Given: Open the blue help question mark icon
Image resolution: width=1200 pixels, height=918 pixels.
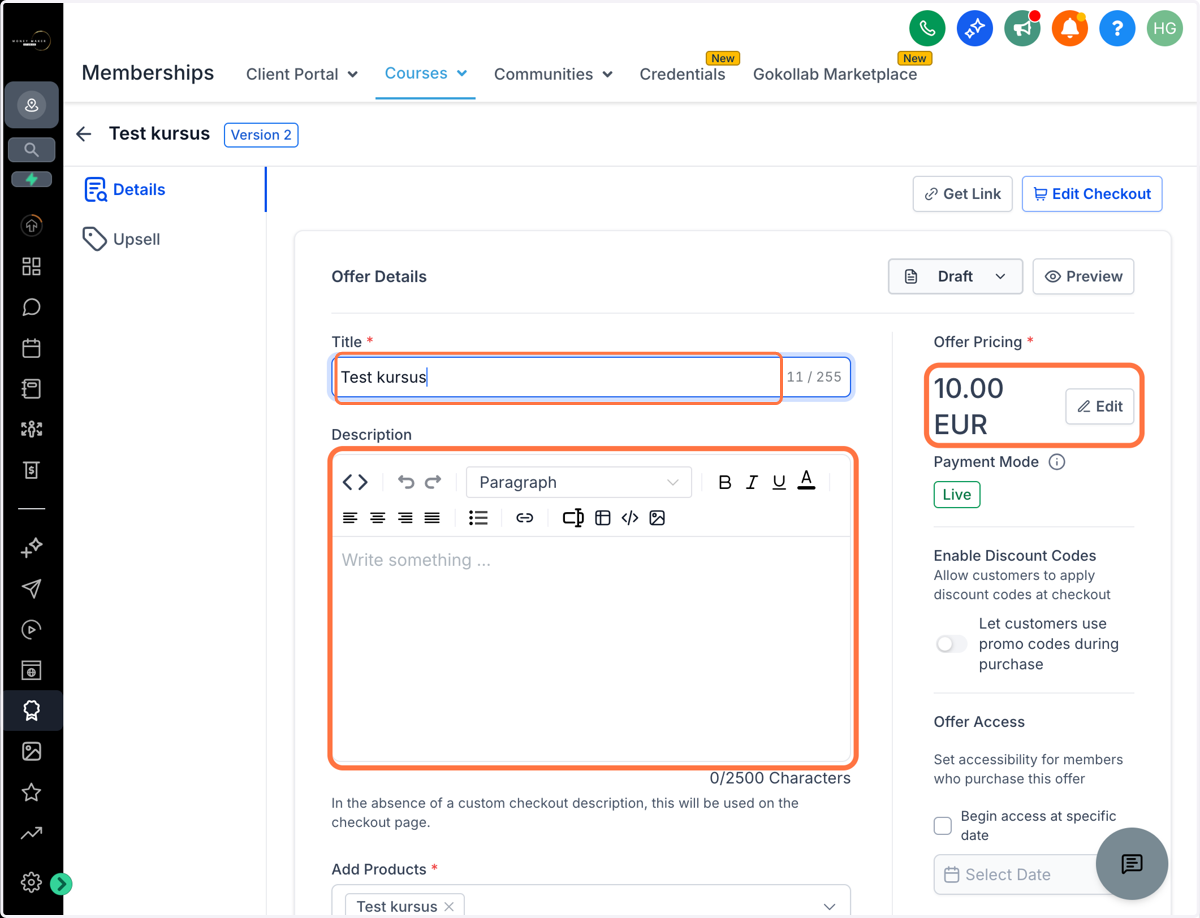Looking at the screenshot, I should (x=1117, y=29).
